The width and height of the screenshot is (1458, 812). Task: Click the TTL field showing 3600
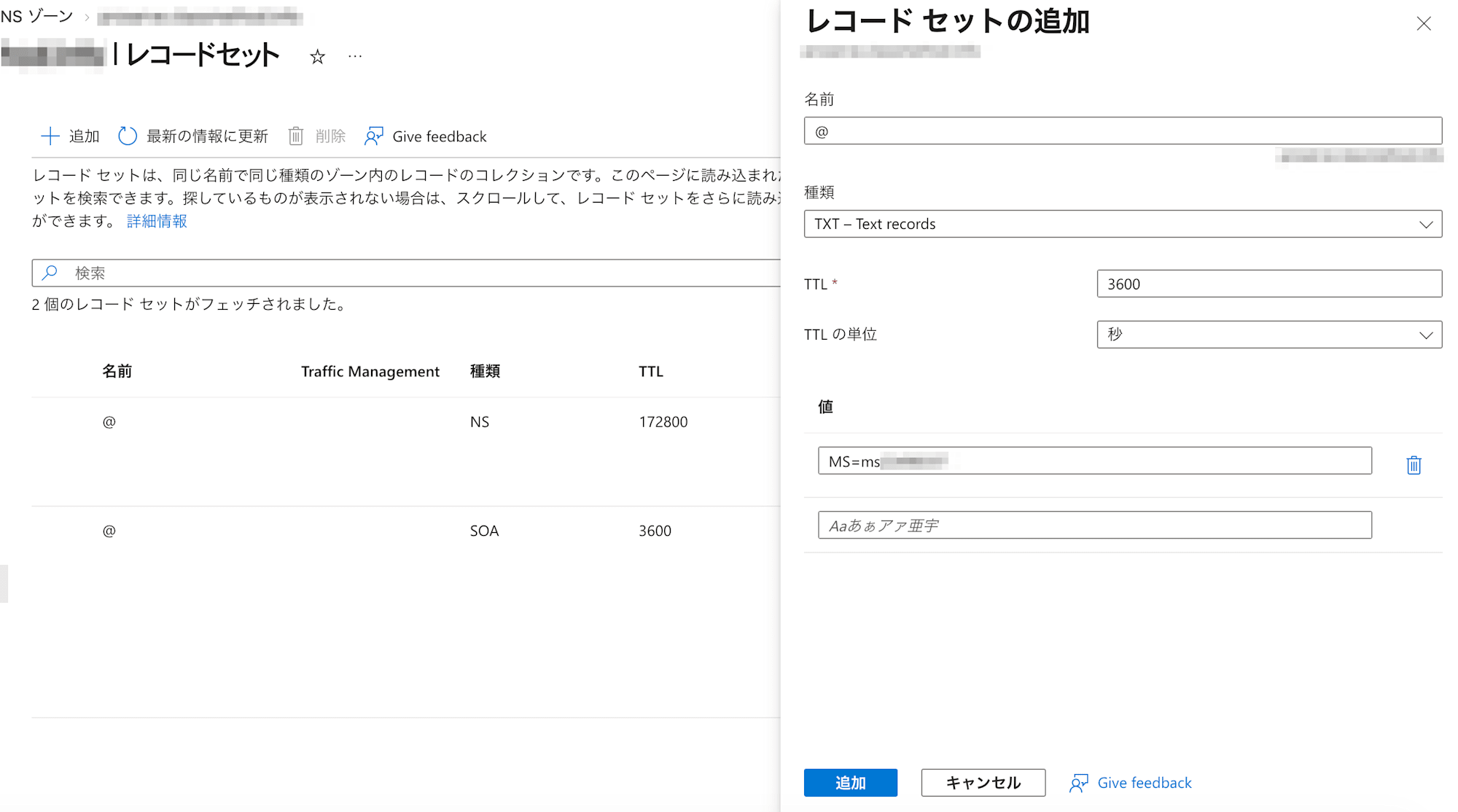[1269, 284]
